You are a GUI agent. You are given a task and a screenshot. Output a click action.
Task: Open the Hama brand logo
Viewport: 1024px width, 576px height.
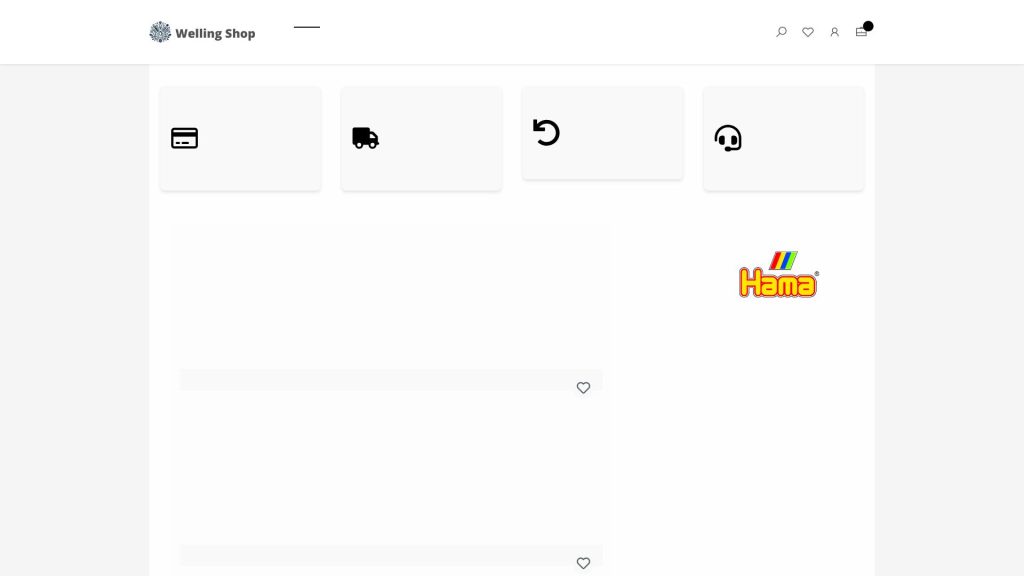point(778,274)
